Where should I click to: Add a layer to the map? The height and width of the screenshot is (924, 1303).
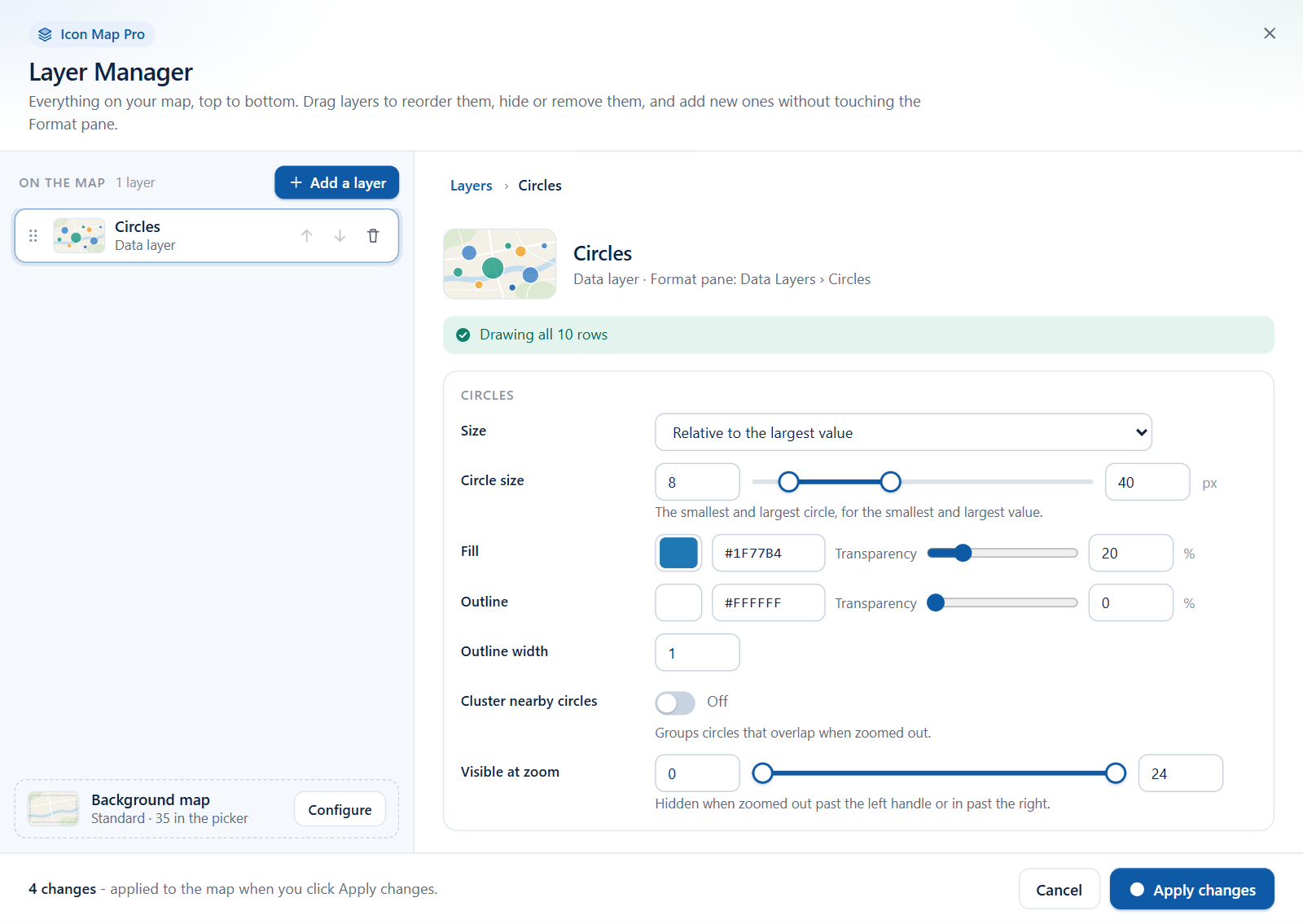coord(336,182)
